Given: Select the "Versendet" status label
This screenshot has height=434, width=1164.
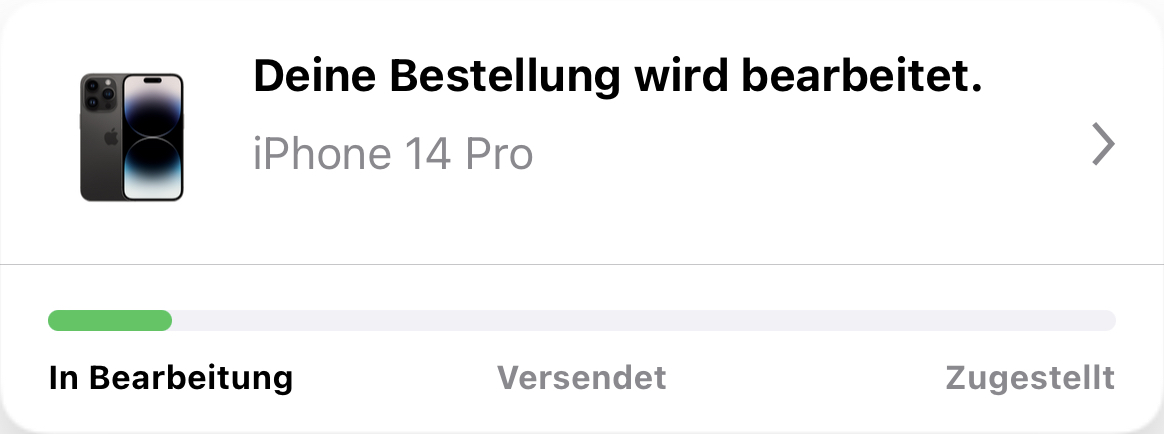Looking at the screenshot, I should click(x=581, y=378).
